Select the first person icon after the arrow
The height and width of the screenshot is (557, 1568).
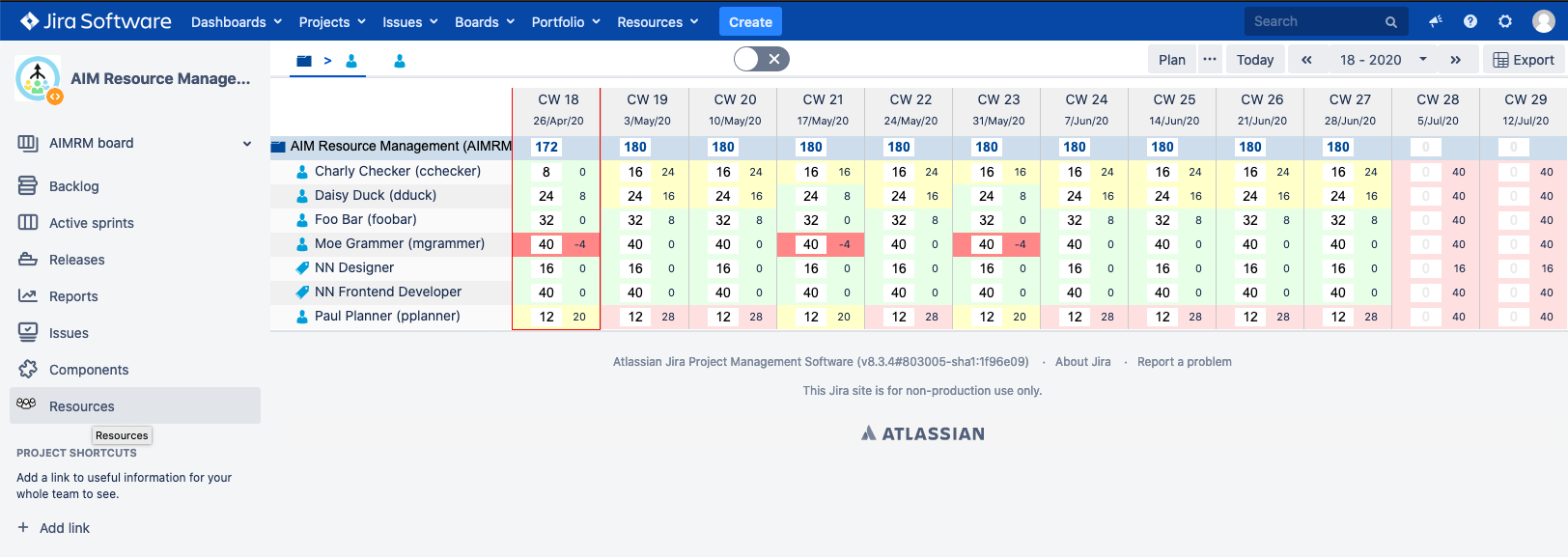tap(351, 61)
